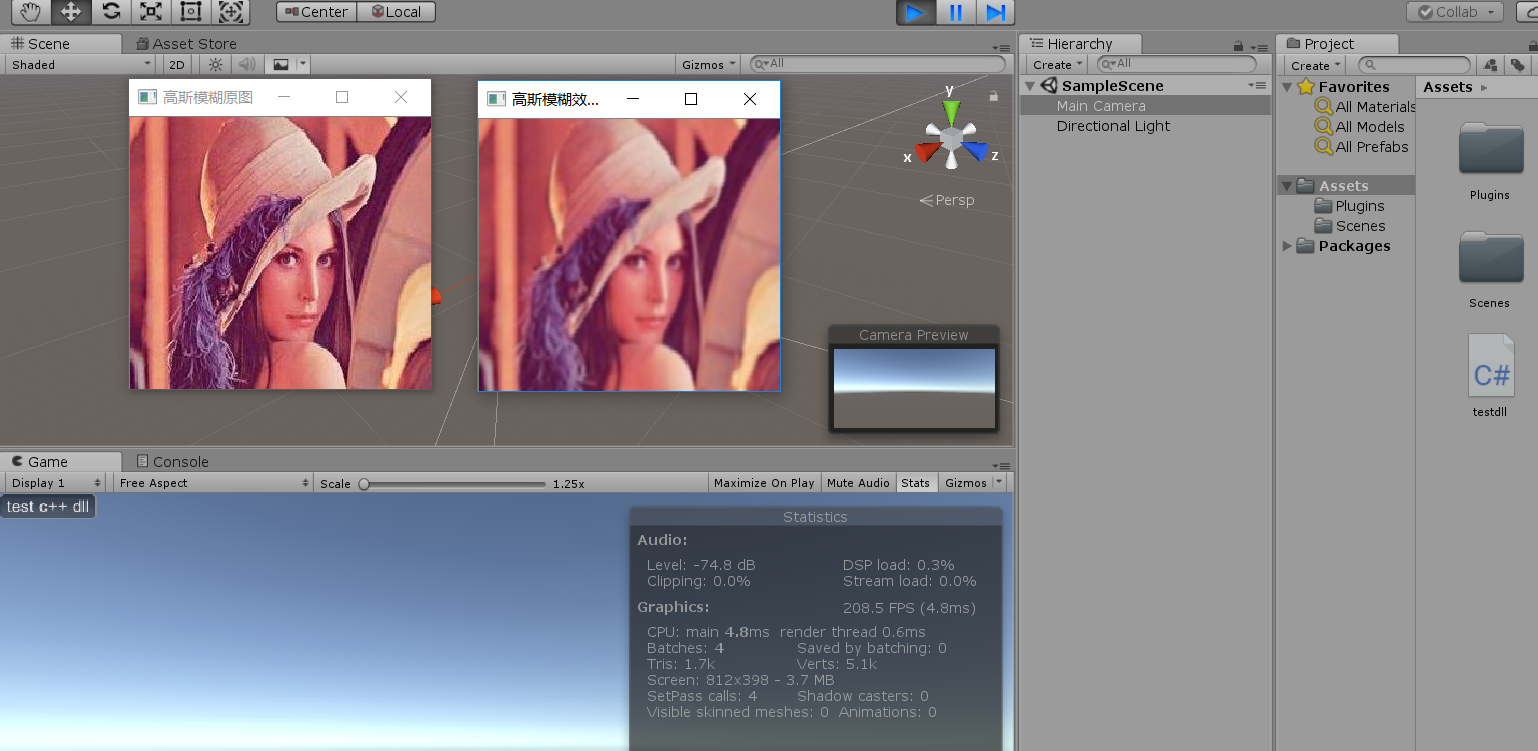Toggle 2D scene view mode

[176, 64]
